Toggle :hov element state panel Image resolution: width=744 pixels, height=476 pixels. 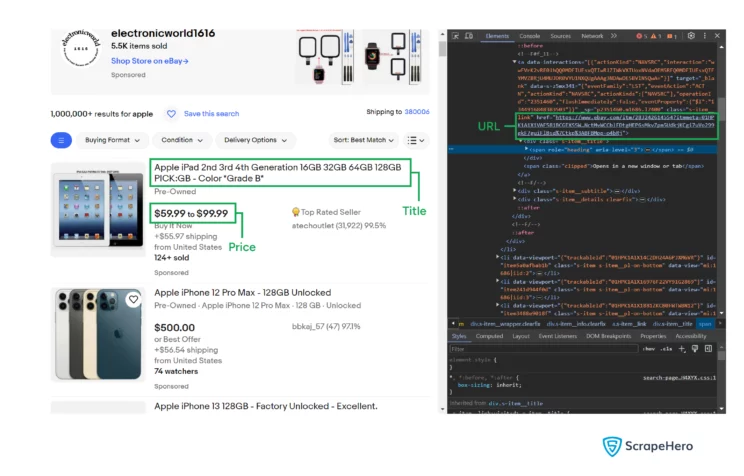coord(649,349)
